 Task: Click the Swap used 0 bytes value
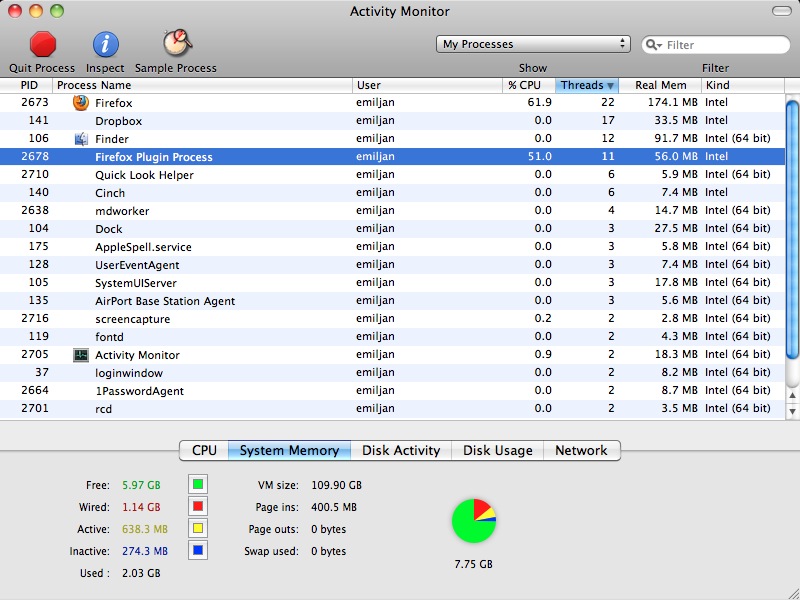pyautogui.click(x=329, y=551)
